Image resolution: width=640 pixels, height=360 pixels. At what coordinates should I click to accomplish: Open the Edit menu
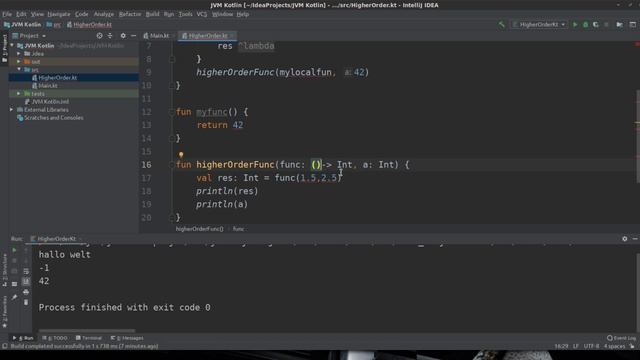pos(21,14)
